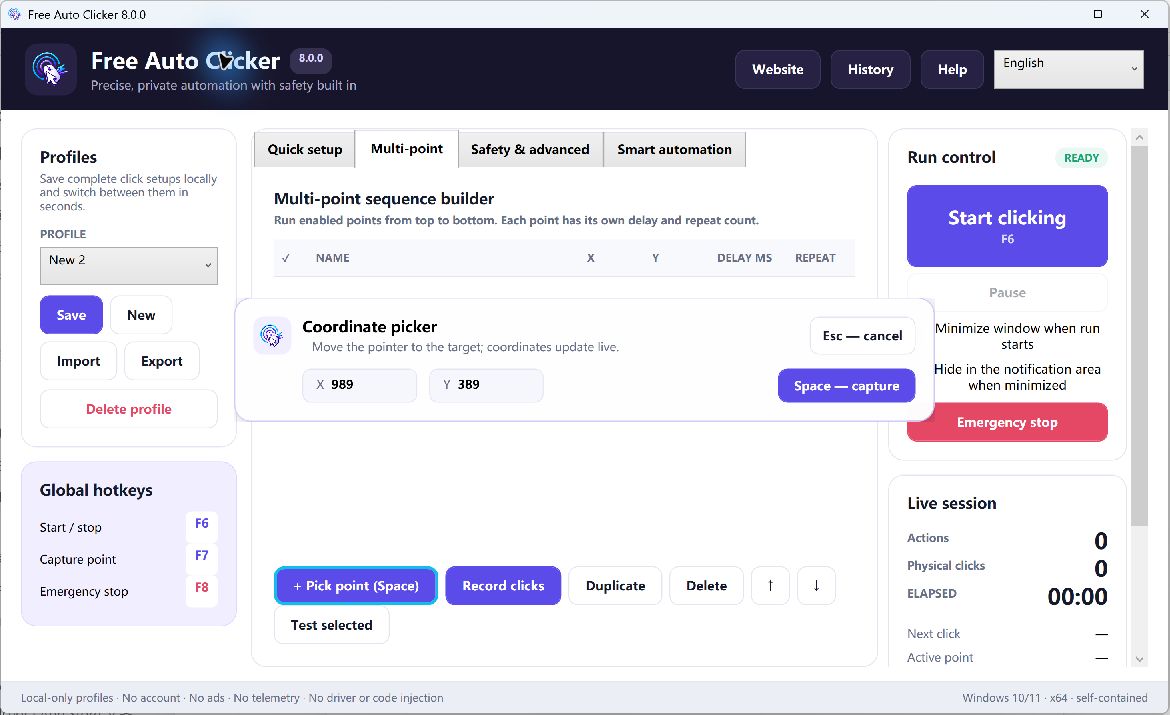Click the Windows 10/11 · x64 status text
Screen dimensions: 1170x715
point(1055,698)
